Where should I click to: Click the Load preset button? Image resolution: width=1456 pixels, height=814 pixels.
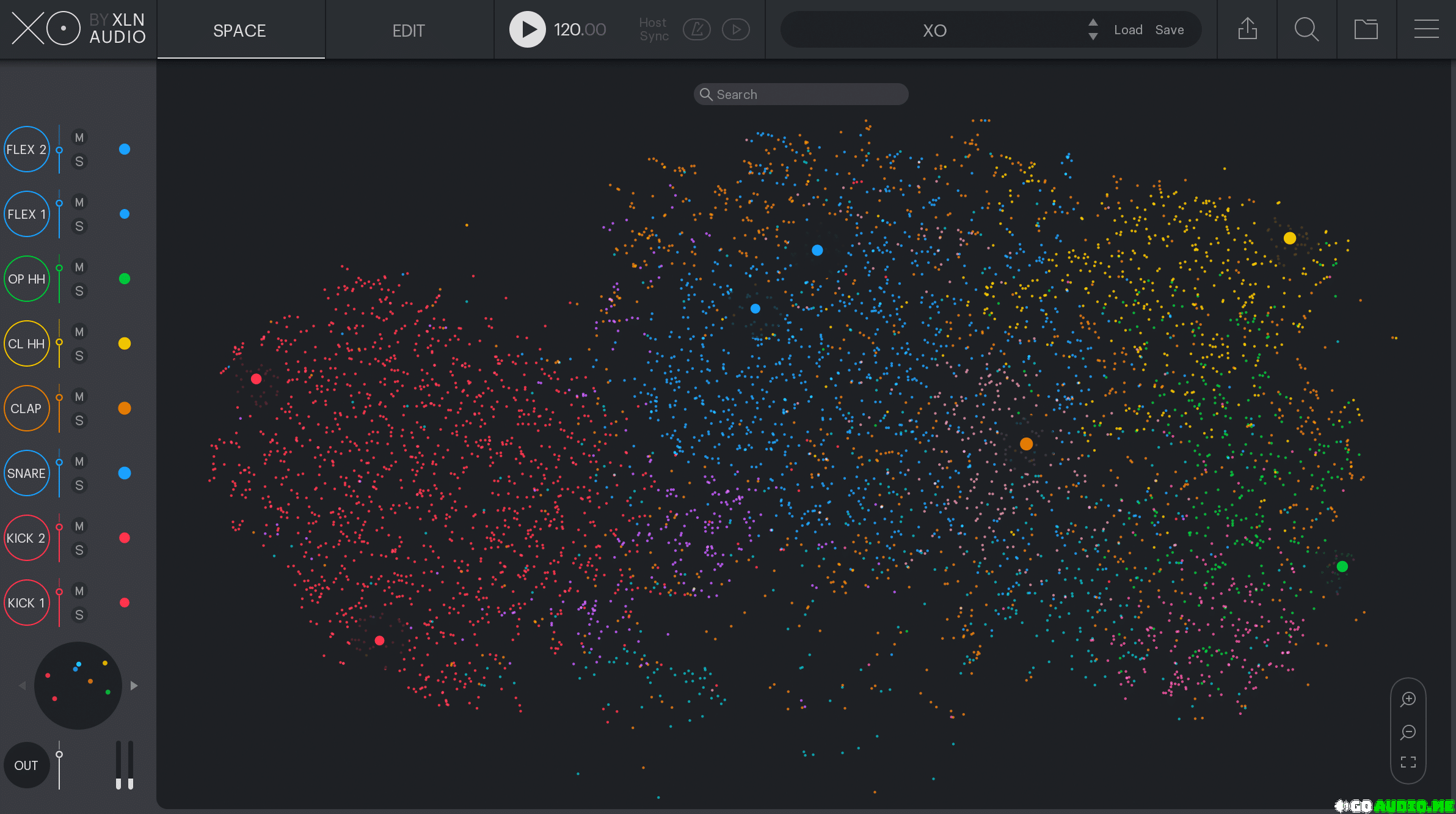coord(1128,30)
